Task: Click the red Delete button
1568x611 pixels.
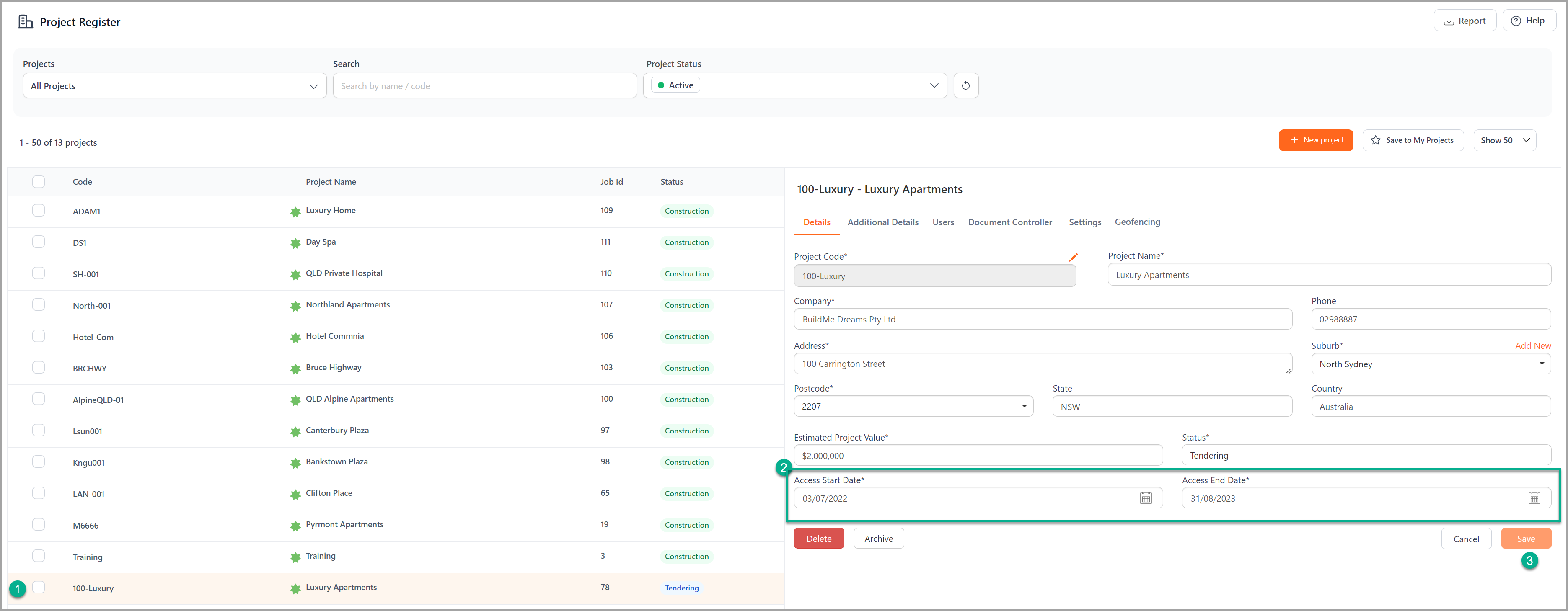Action: coord(819,539)
